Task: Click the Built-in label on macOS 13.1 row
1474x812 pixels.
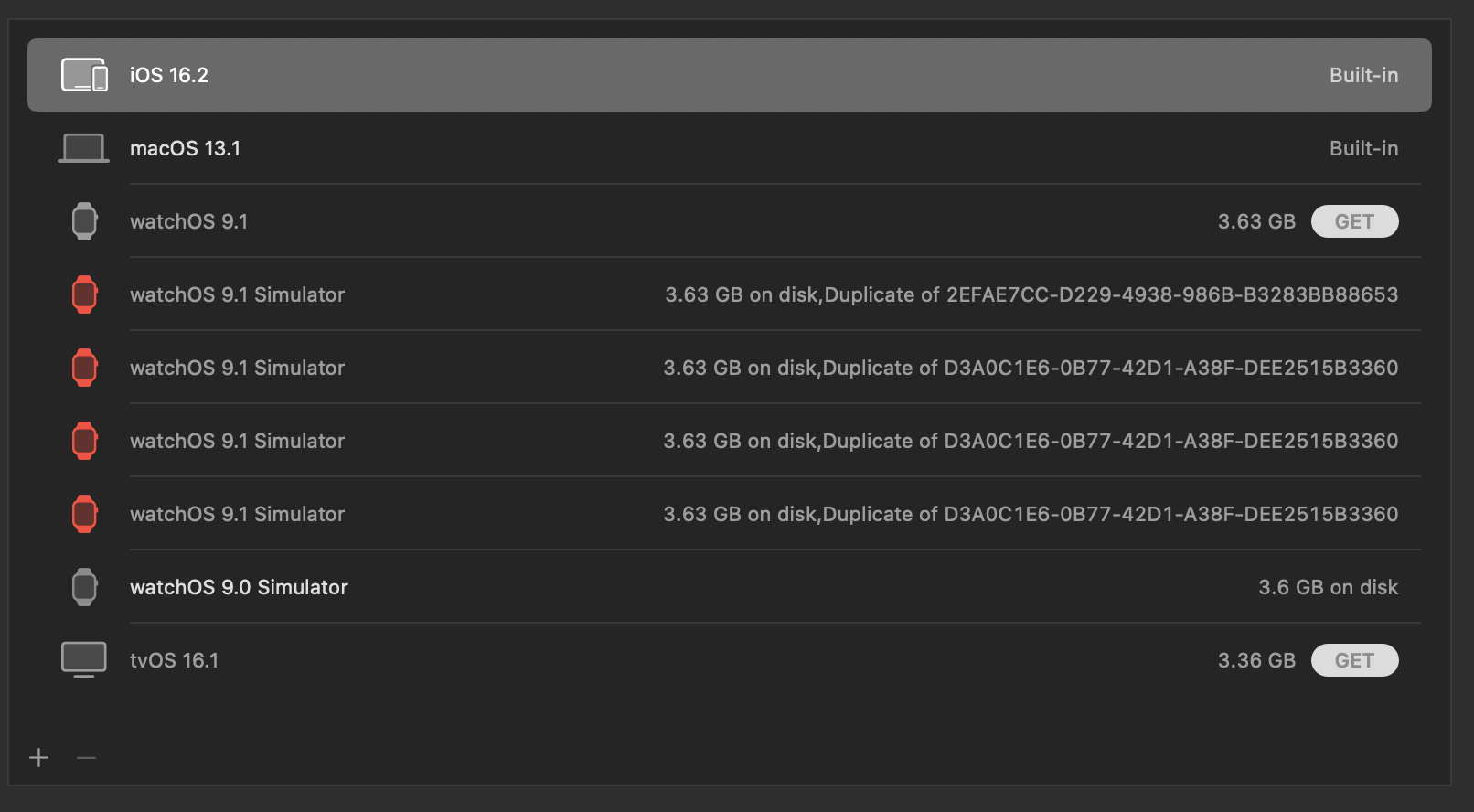Action: click(1363, 148)
